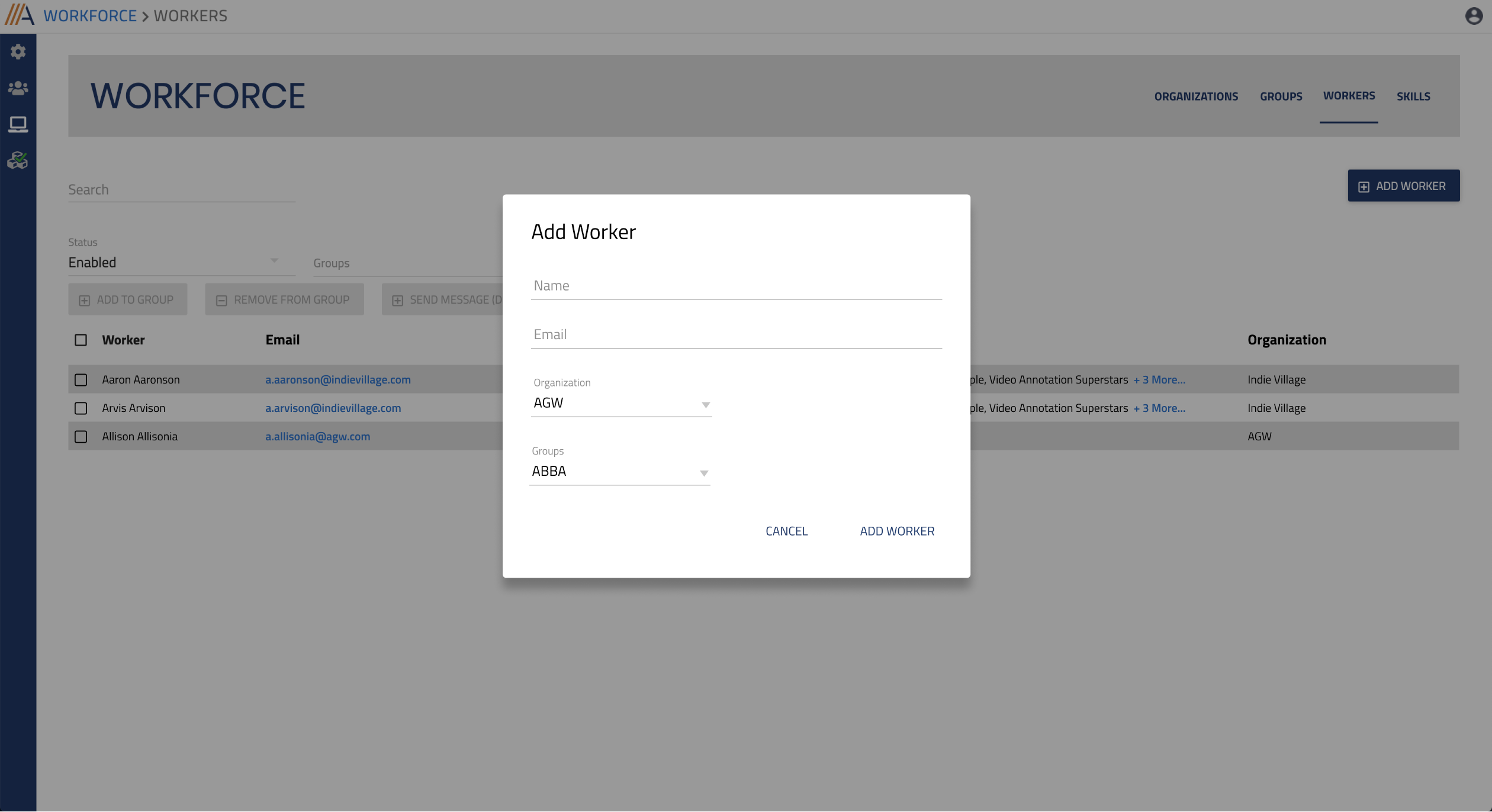
Task: Open the laptop workstation icon in sidebar
Action: coord(18,124)
